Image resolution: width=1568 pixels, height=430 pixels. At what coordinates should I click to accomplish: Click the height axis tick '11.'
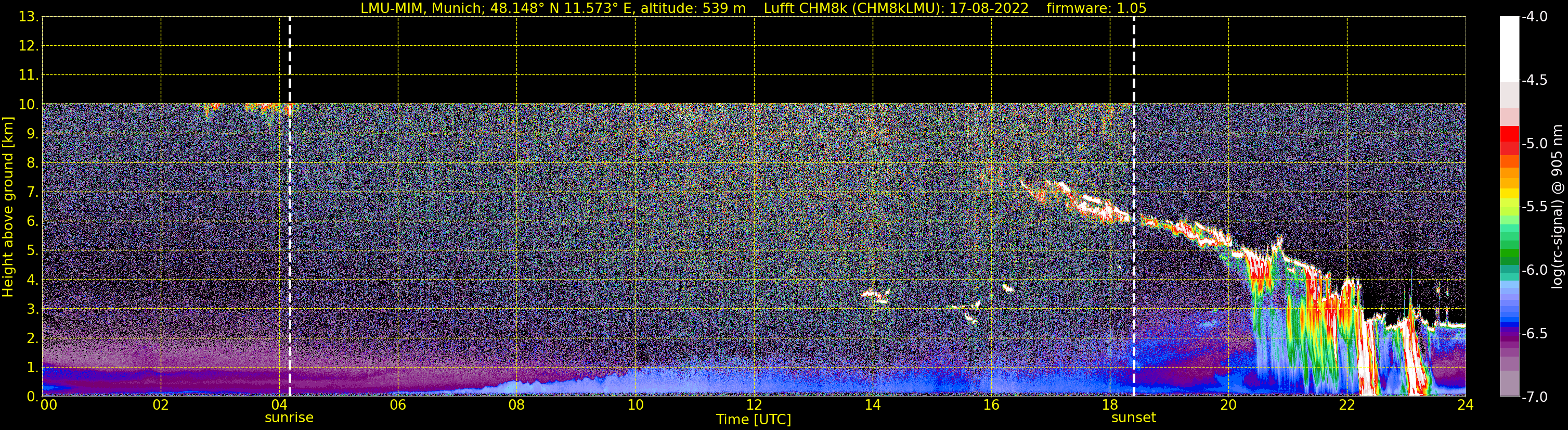point(29,75)
